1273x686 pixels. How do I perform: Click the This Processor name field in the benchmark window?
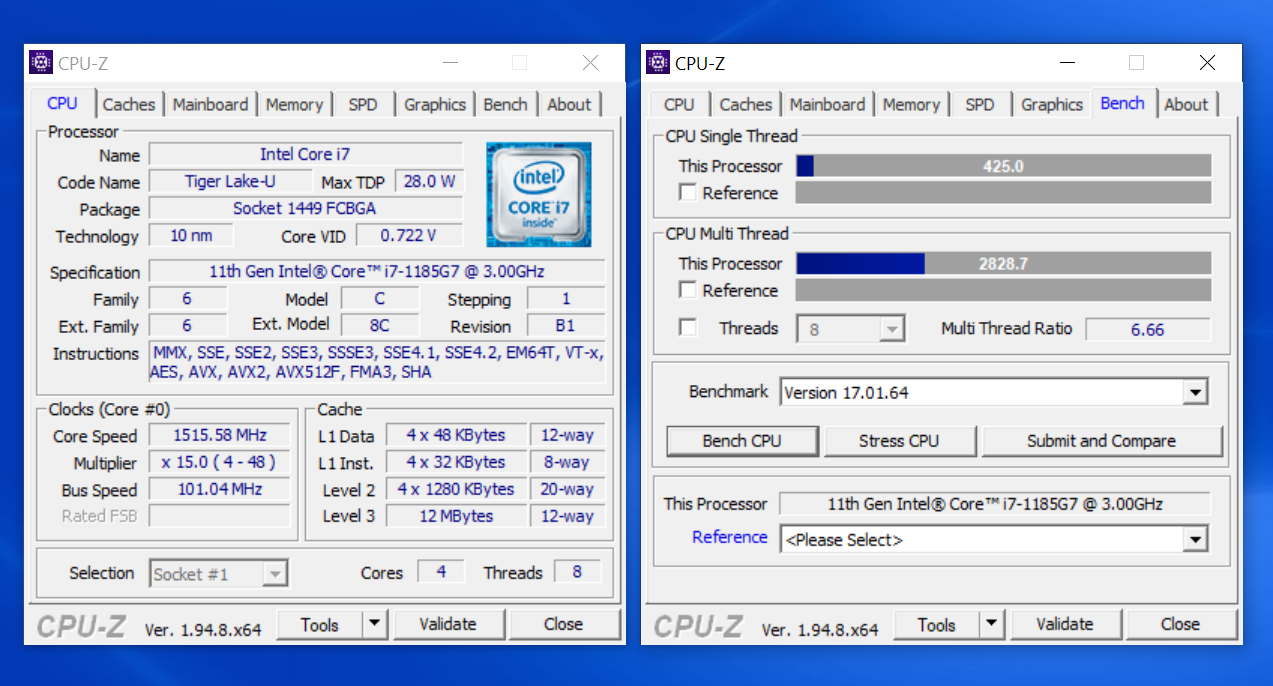994,504
